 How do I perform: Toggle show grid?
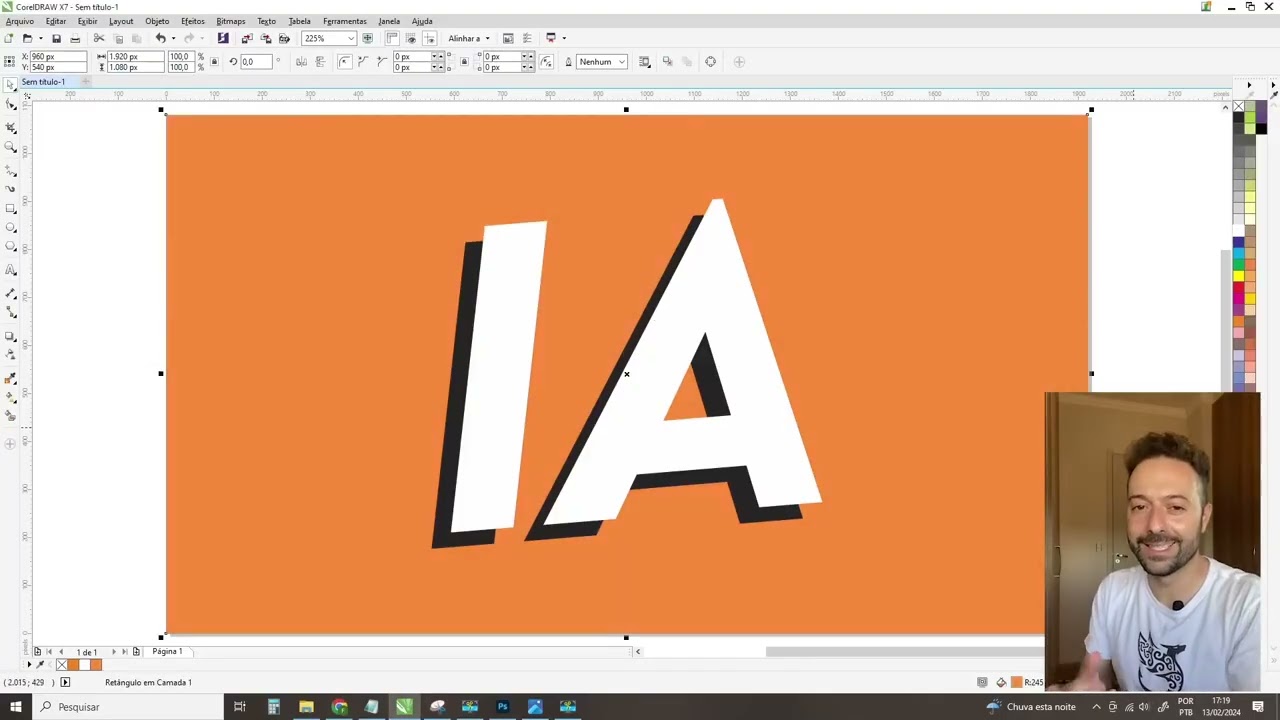tap(411, 38)
